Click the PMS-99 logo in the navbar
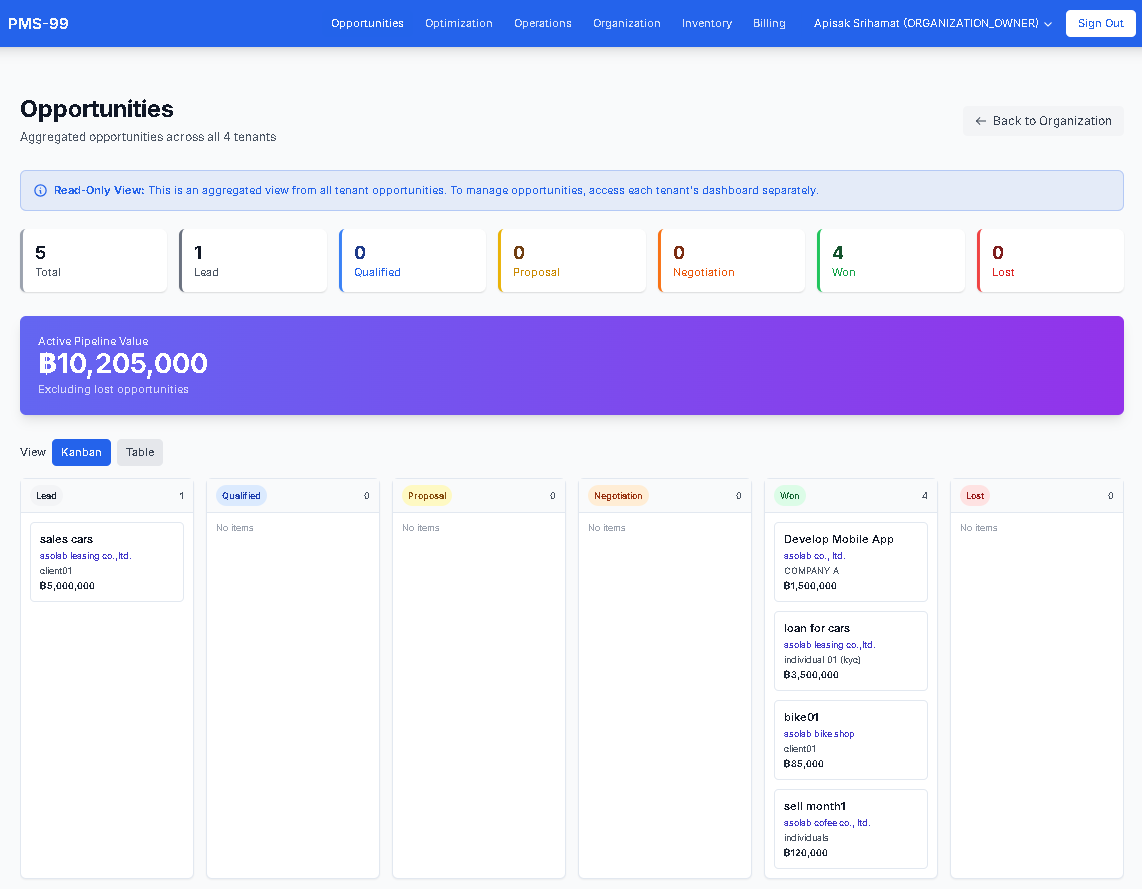1142x889 pixels. click(38, 22)
